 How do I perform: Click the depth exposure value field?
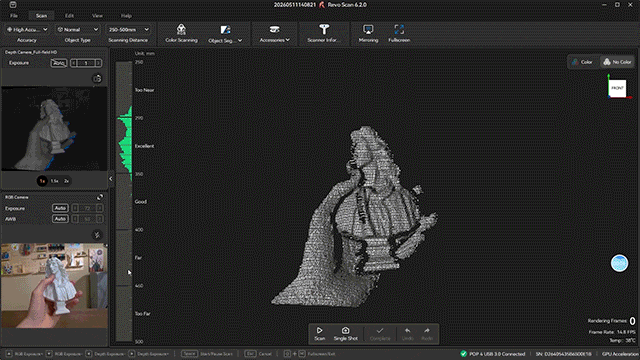[x=86, y=63]
